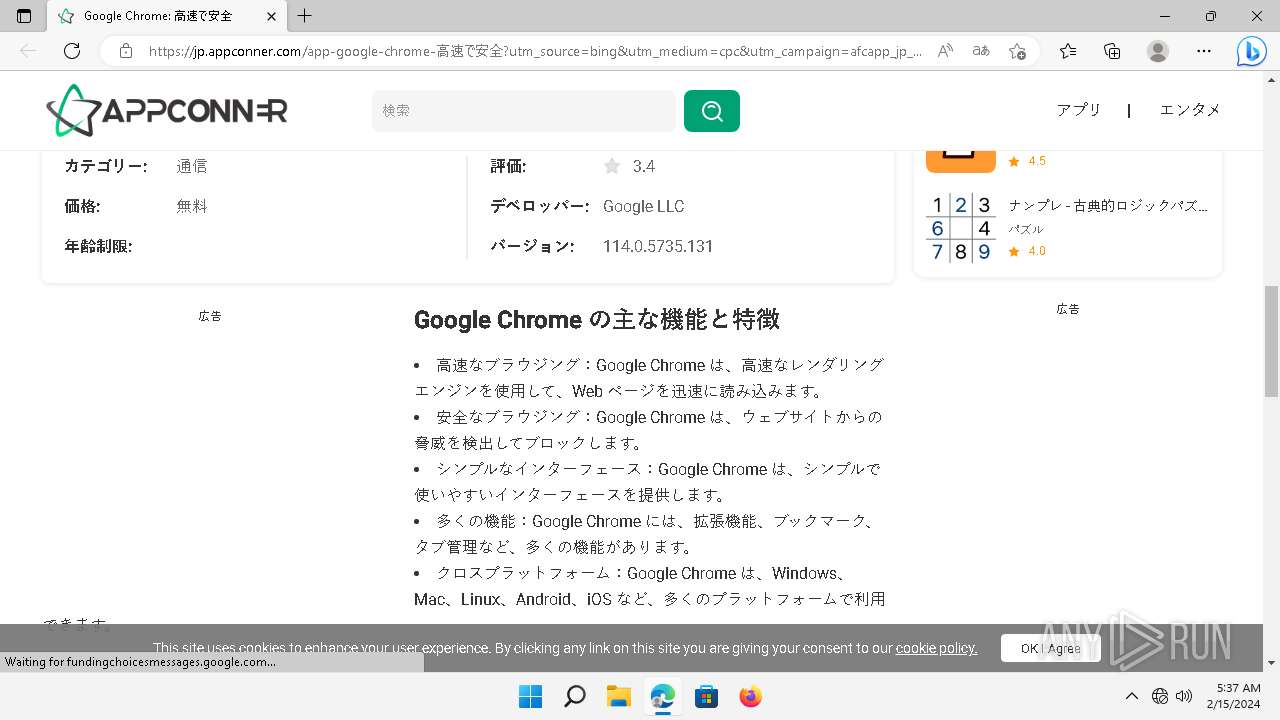Open Firefox from taskbar
The height and width of the screenshot is (720, 1280).
pos(751,696)
